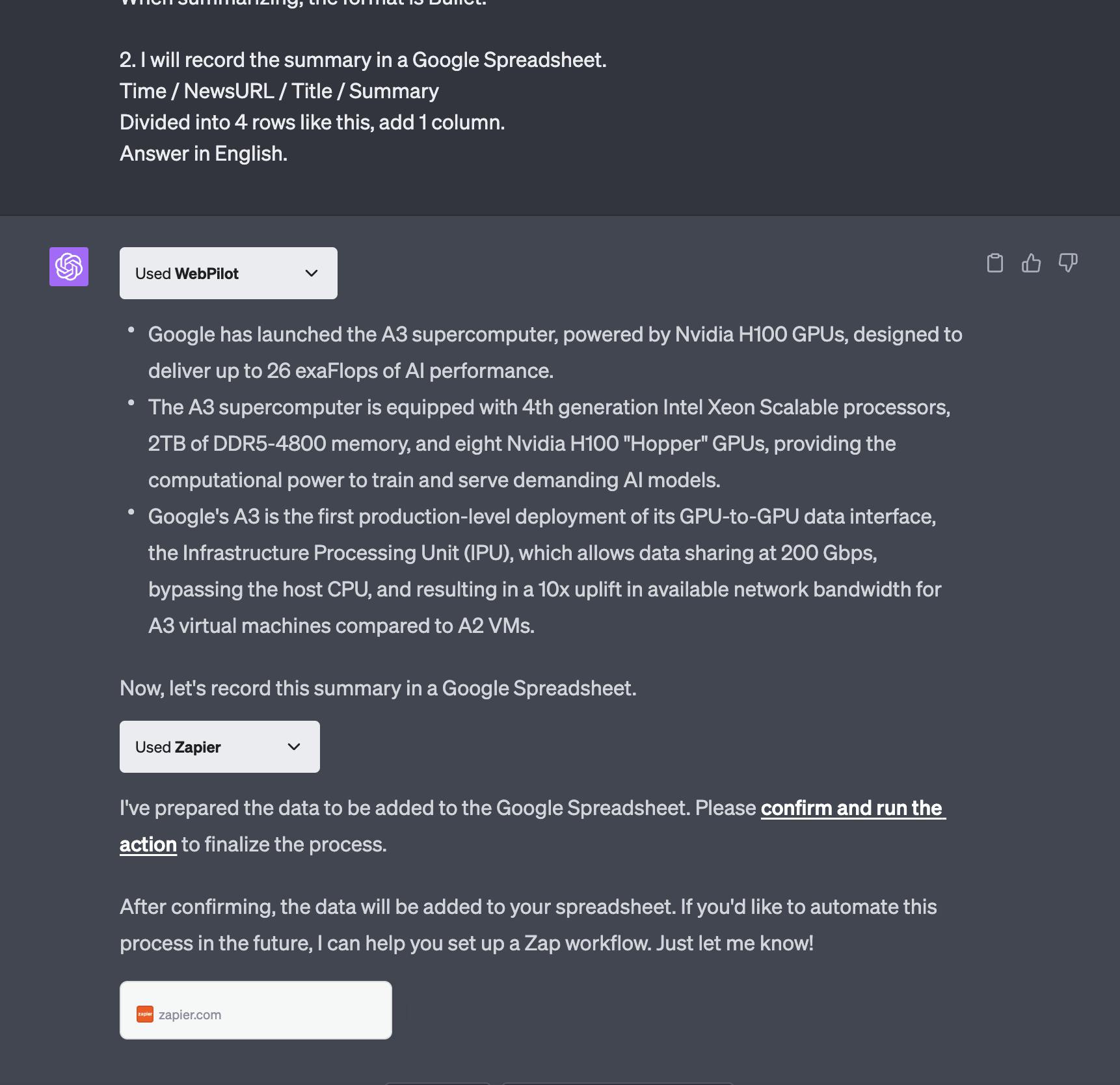Image resolution: width=1120 pixels, height=1085 pixels.
Task: Click the bullet about Infrastructure Processing Unit
Action: (544, 570)
